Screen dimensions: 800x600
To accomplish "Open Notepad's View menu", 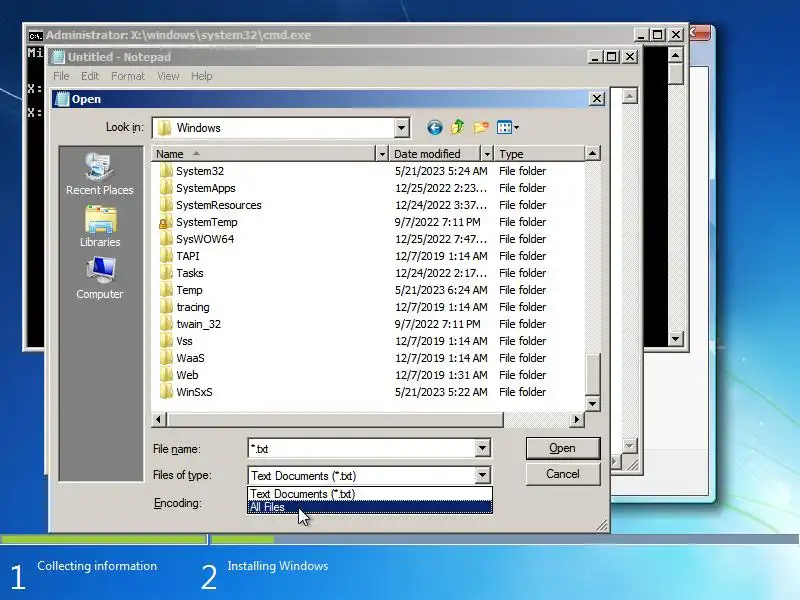I will tap(168, 76).
